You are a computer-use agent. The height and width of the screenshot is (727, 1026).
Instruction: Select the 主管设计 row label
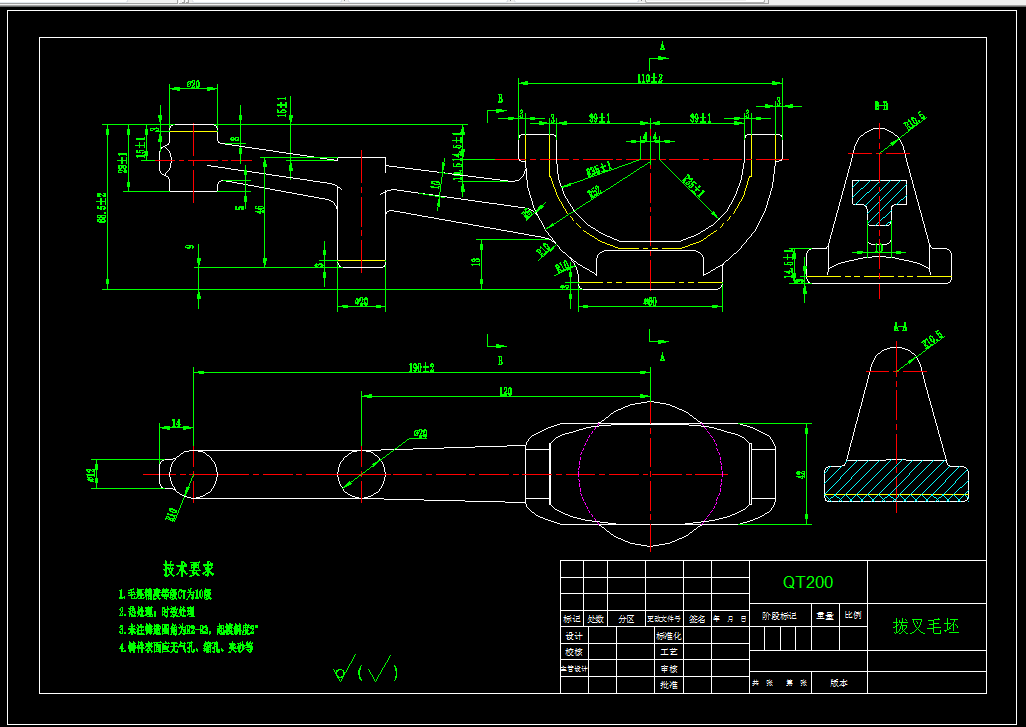[573, 669]
